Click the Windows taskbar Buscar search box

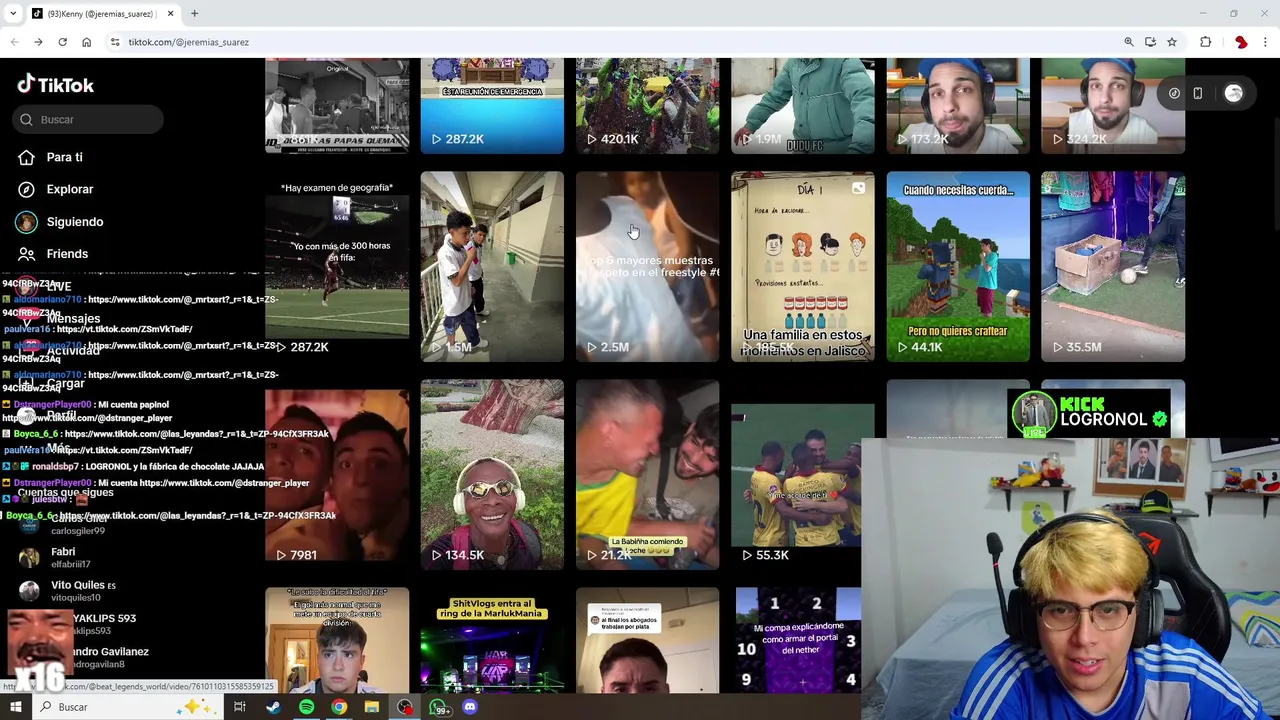coord(125,707)
